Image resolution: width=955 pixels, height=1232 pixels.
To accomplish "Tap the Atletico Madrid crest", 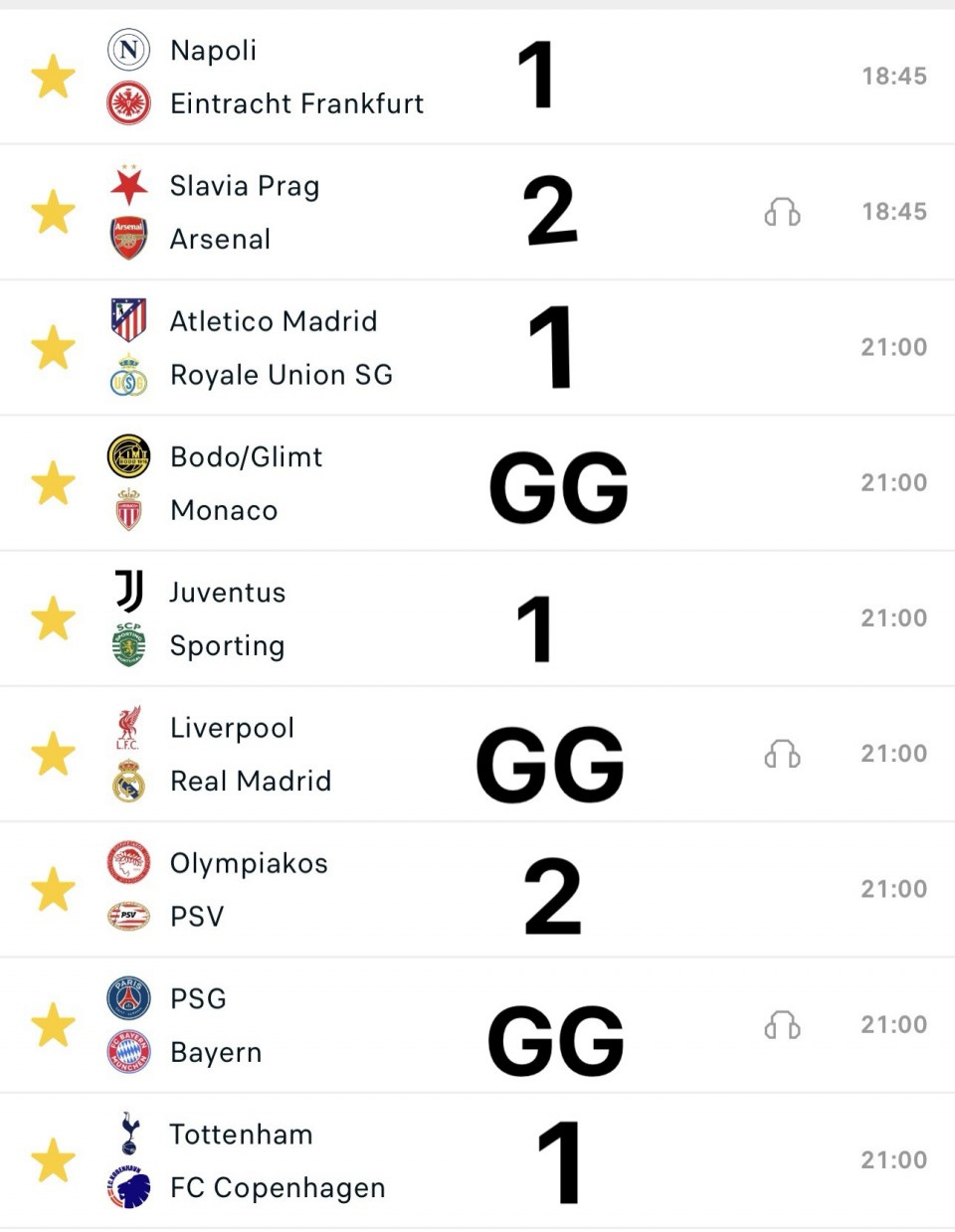I will [128, 320].
